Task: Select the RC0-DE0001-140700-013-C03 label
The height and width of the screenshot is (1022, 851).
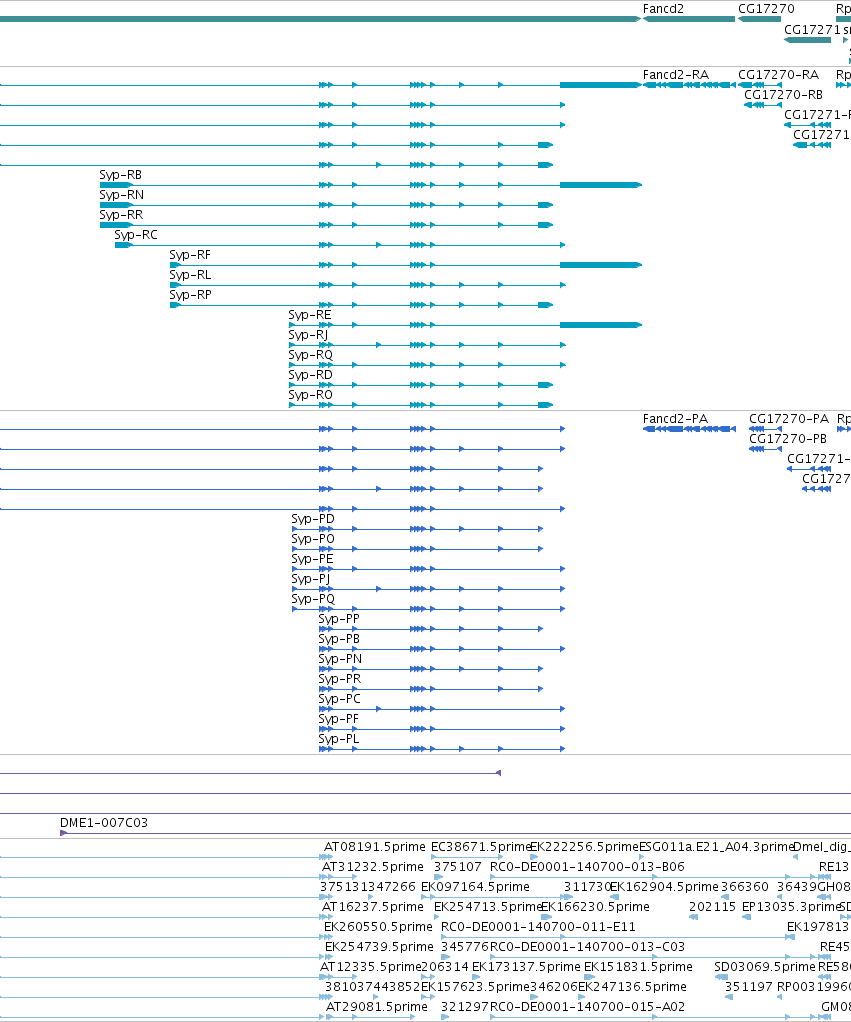Action: pos(587,947)
